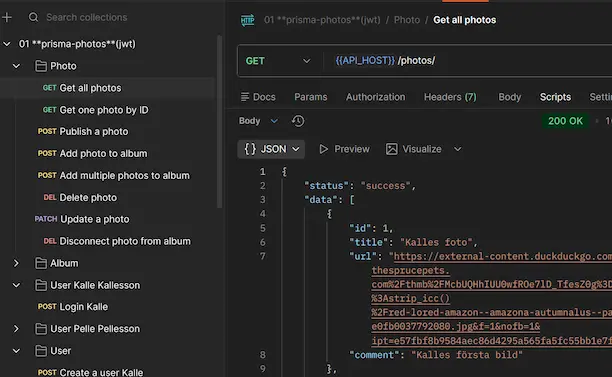Click the search magnifier icon in sidebar
The height and width of the screenshot is (377, 612).
click(x=34, y=17)
